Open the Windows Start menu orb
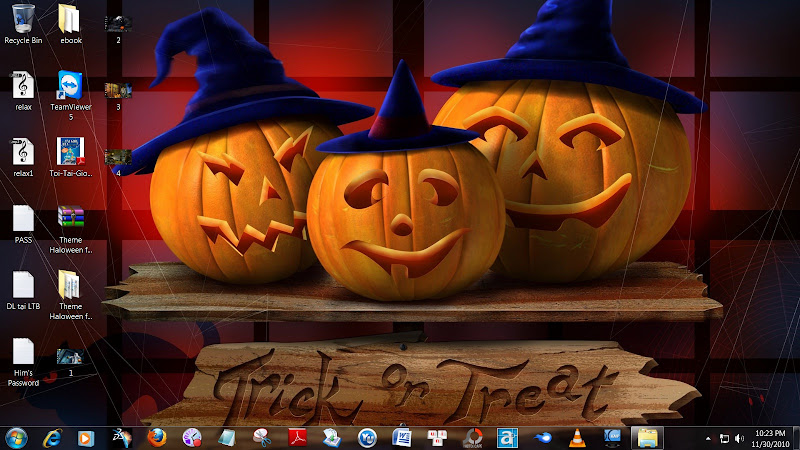Image resolution: width=800 pixels, height=450 pixels. click(17, 438)
